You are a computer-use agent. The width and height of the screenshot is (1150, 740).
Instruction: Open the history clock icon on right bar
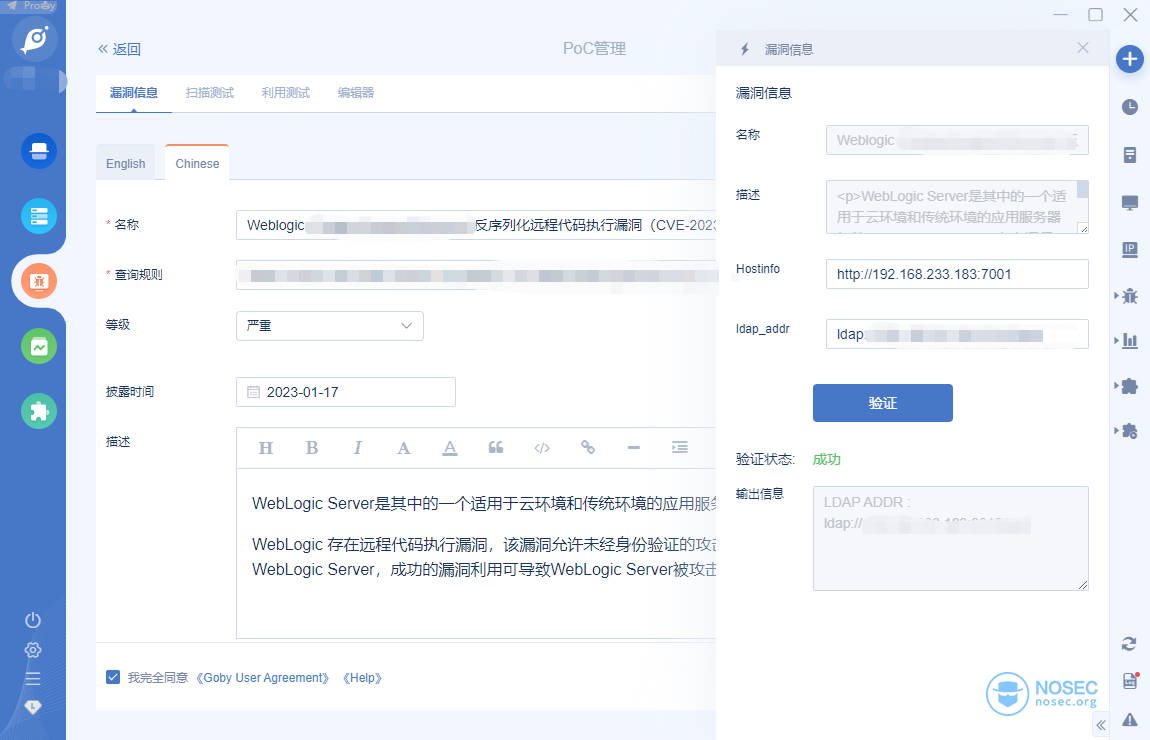[1129, 107]
